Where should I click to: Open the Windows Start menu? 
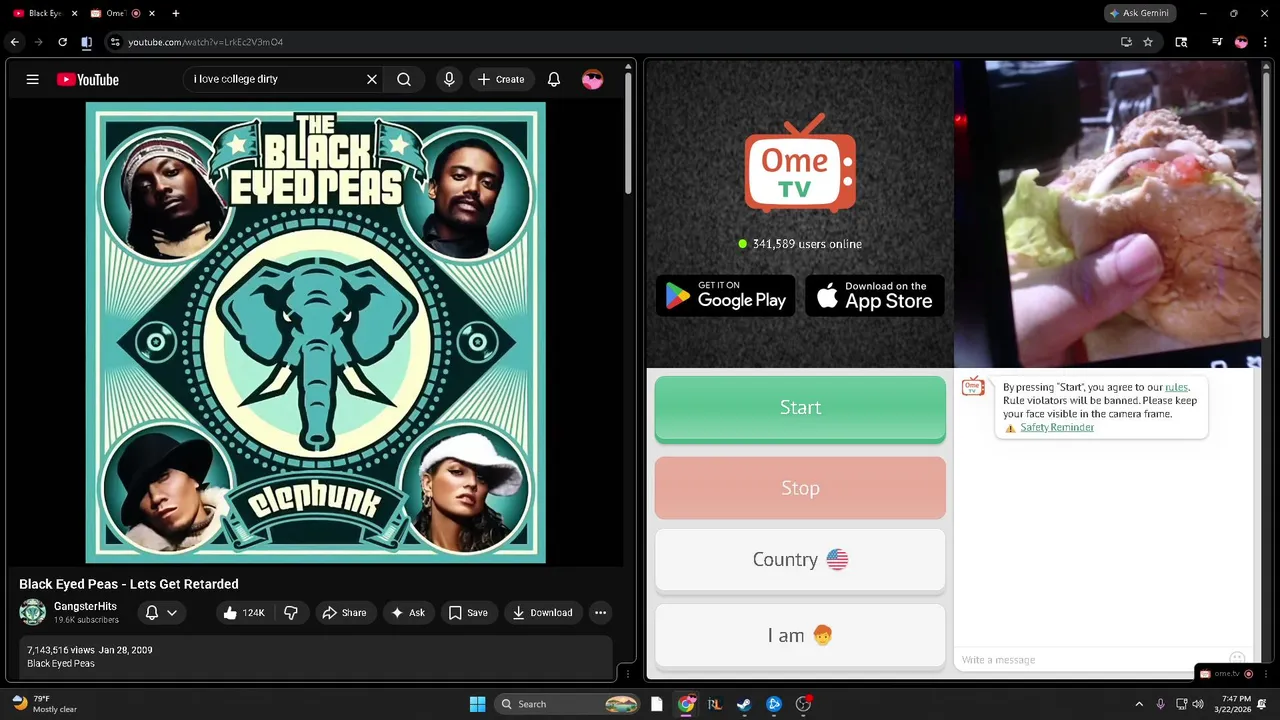coord(477,704)
